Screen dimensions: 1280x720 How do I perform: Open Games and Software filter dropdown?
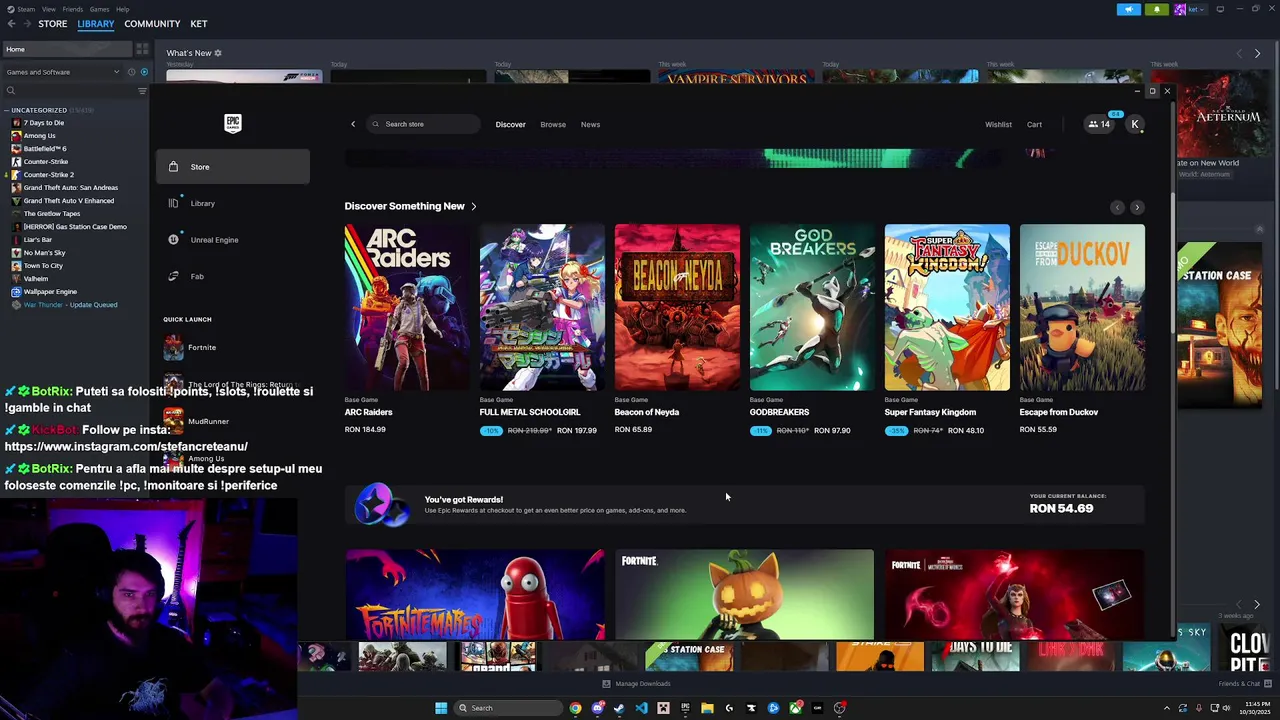tap(61, 72)
